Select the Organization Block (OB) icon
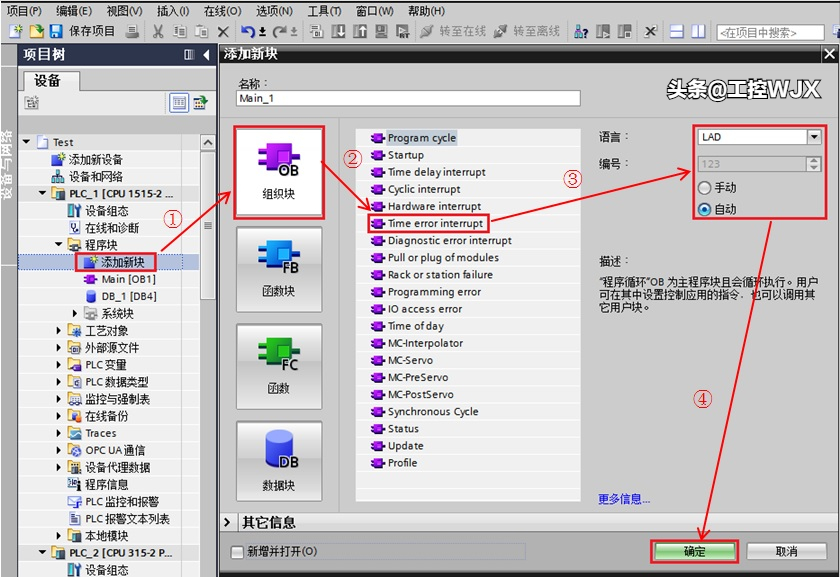Screen dimensions: 840x577 [278, 171]
